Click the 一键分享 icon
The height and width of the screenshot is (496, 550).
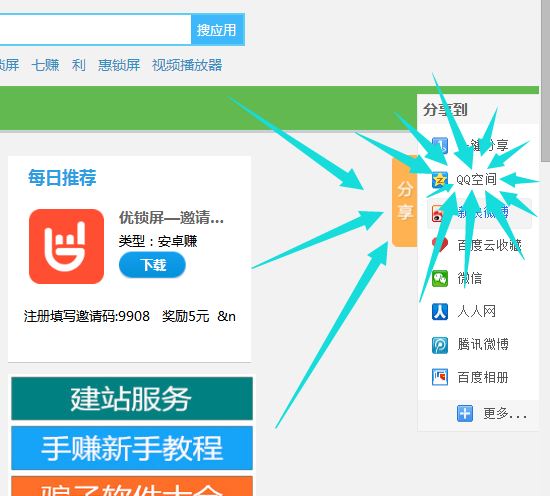[x=440, y=146]
